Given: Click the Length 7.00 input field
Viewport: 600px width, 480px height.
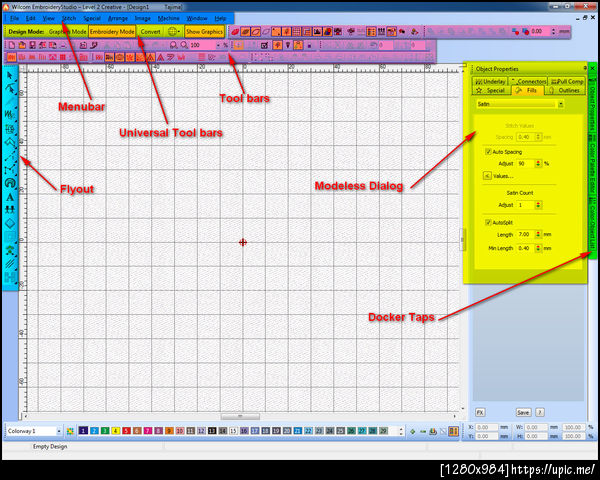Looking at the screenshot, I should click(x=526, y=234).
